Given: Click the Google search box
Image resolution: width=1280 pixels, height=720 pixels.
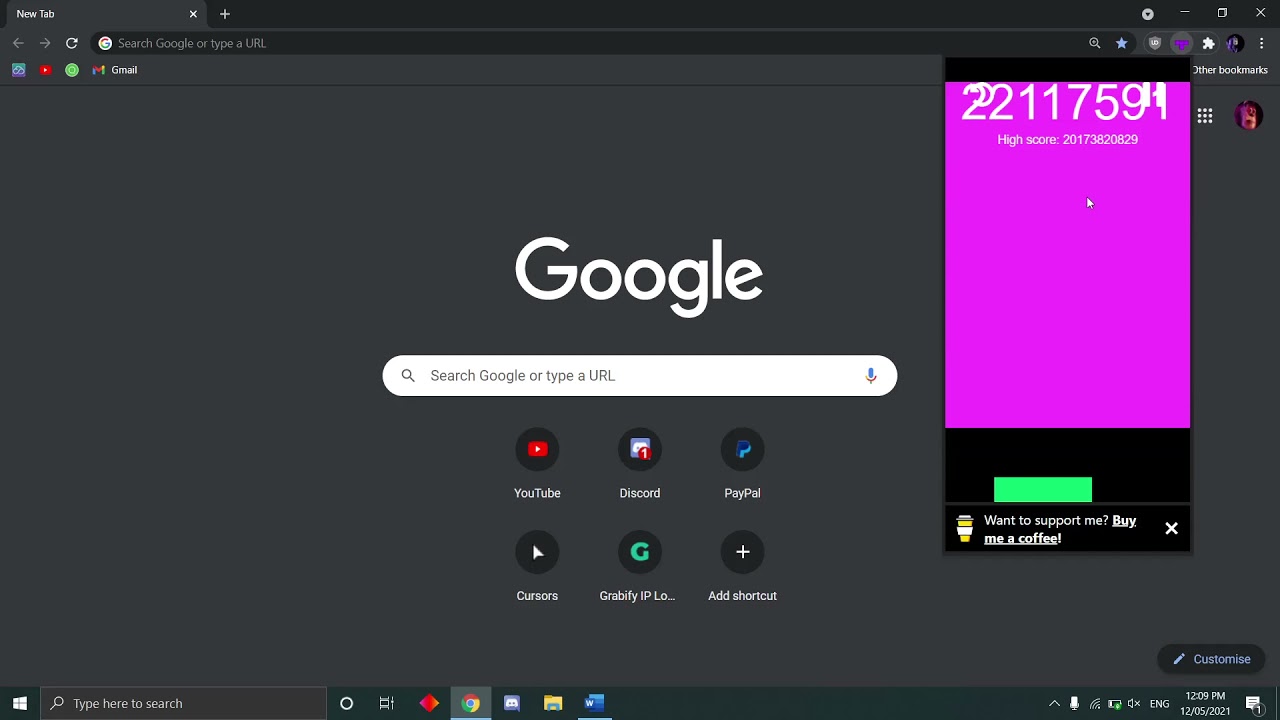Looking at the screenshot, I should (640, 376).
